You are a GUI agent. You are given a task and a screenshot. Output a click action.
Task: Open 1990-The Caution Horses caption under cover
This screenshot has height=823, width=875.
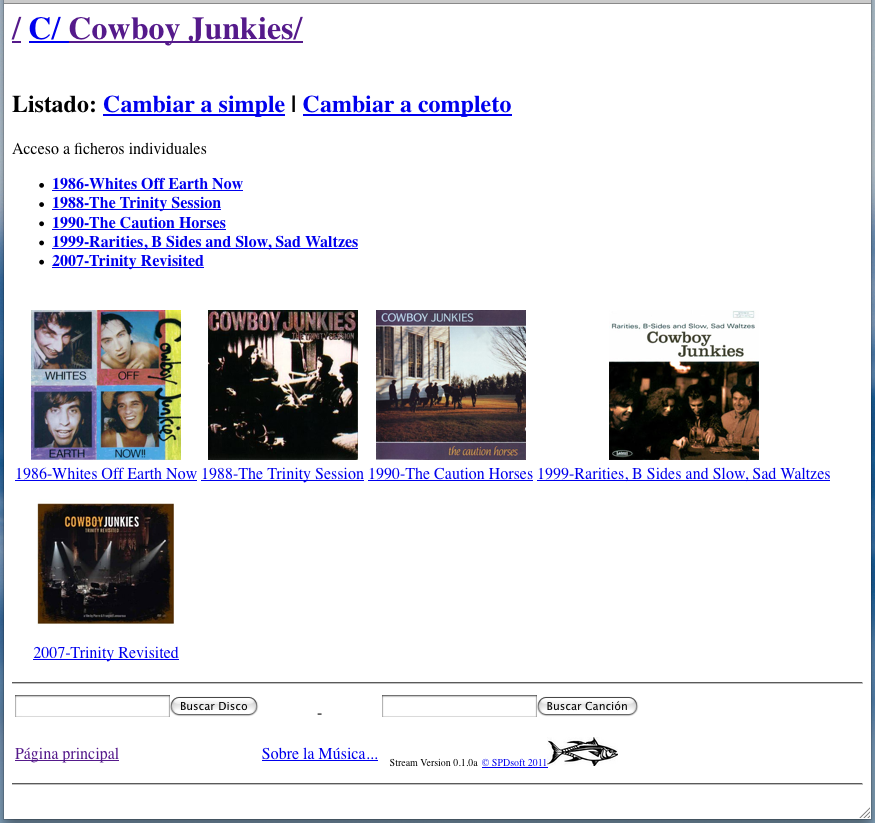[x=451, y=474]
